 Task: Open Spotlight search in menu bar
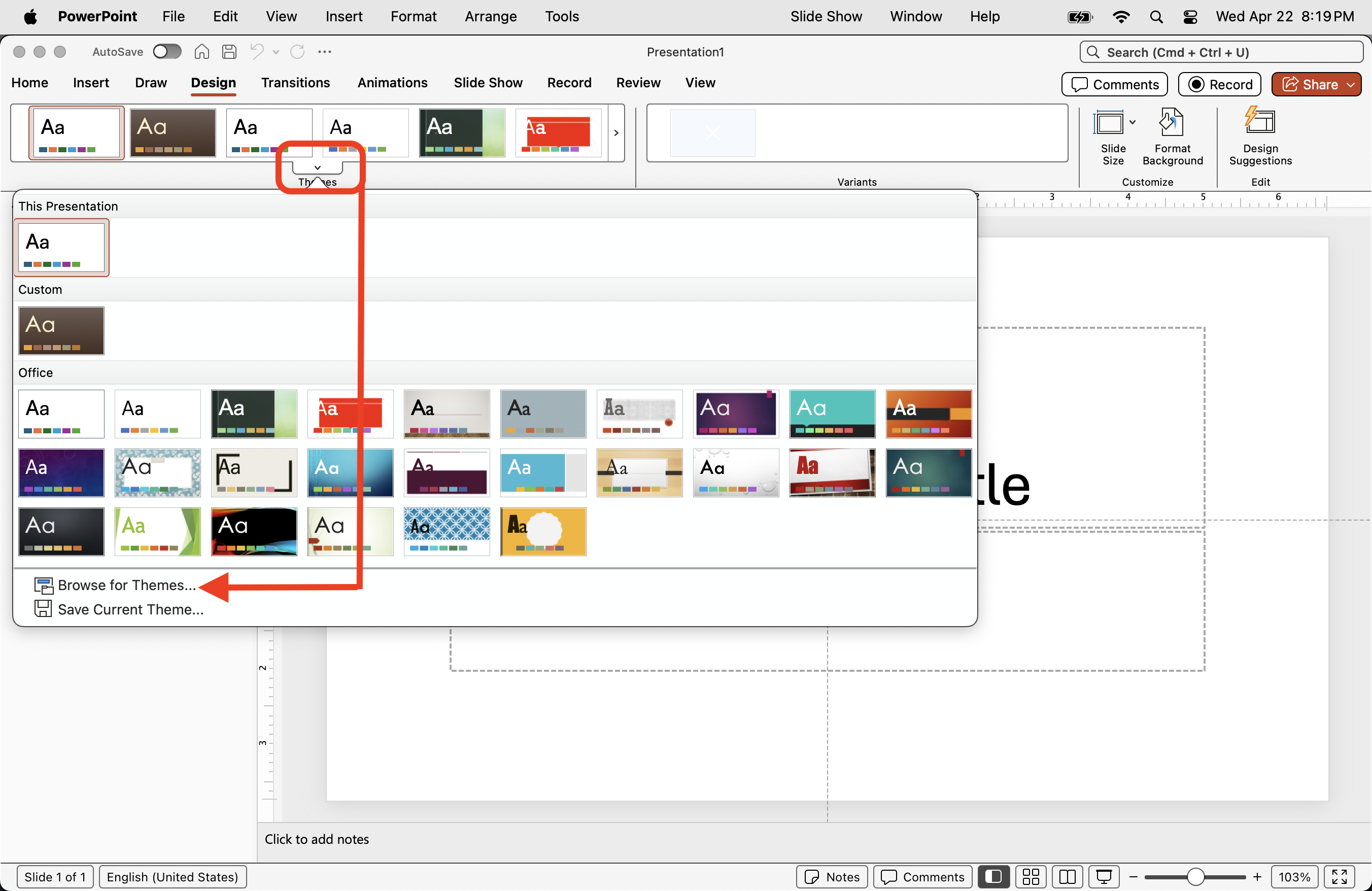pos(1156,17)
